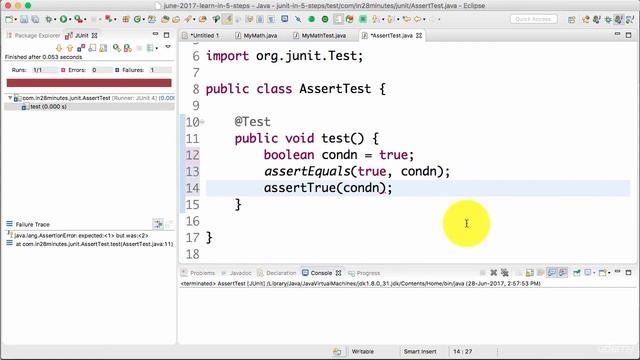Toggle Show Console When Standard Error Changes
This screenshot has height=360, width=640.
click(x=563, y=273)
